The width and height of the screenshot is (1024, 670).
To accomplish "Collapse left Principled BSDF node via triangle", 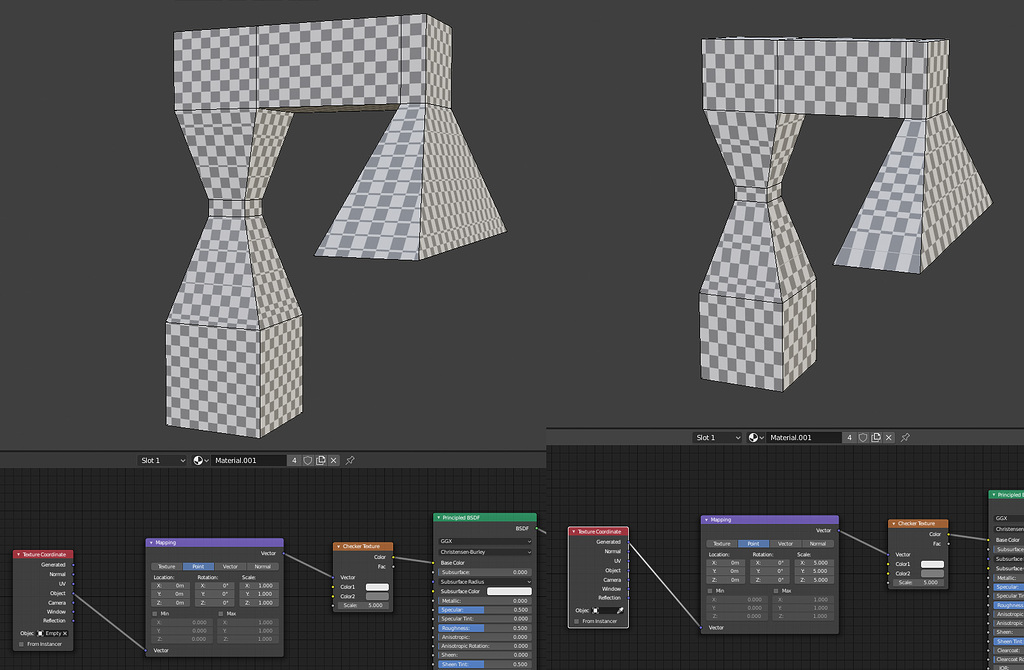I will pos(438,518).
